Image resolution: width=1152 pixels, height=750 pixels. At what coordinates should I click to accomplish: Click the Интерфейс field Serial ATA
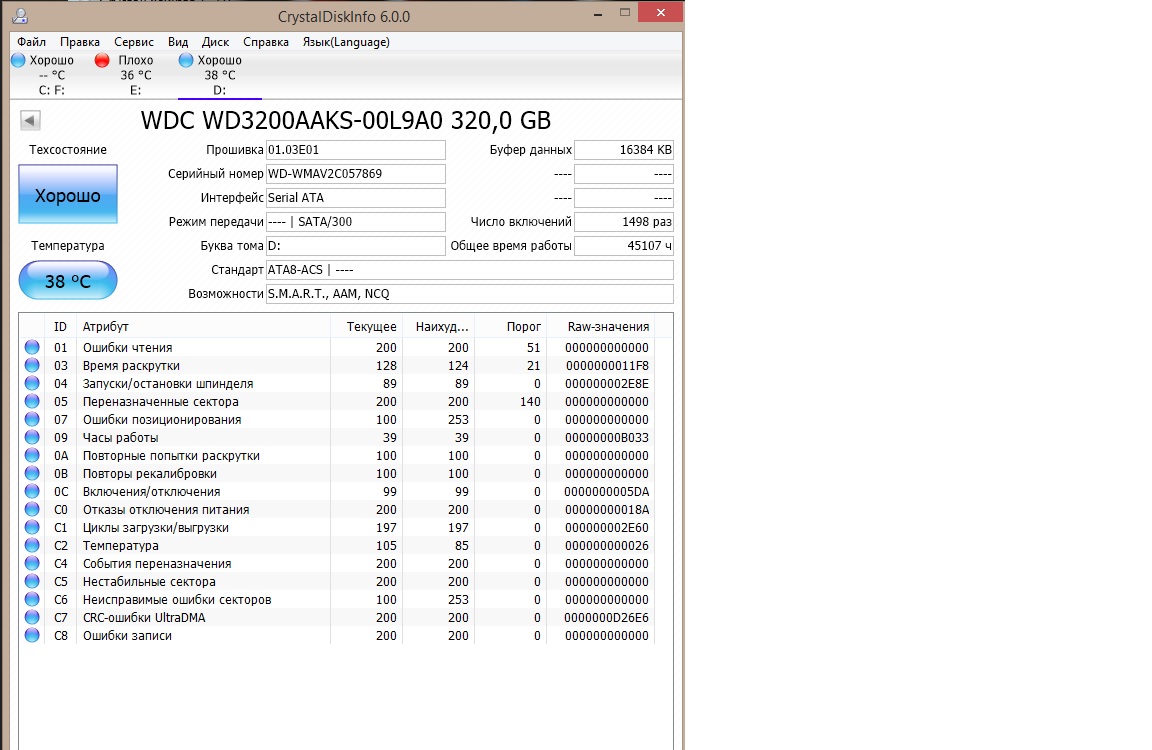point(356,198)
